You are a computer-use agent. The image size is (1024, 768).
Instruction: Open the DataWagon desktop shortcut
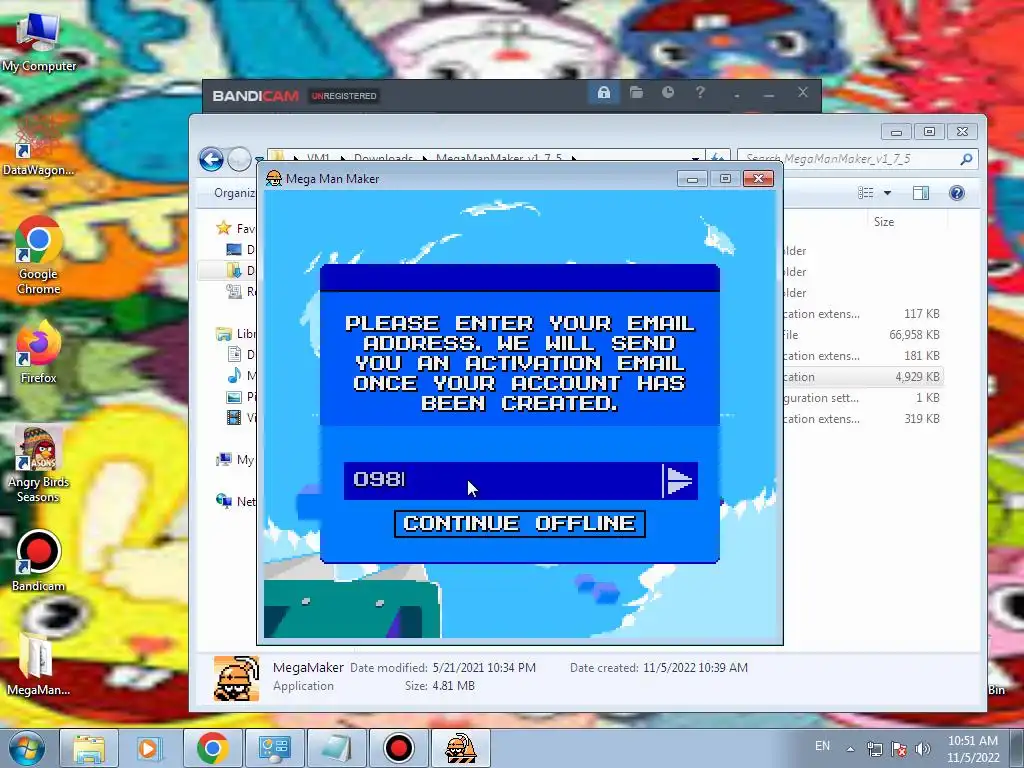(x=39, y=145)
